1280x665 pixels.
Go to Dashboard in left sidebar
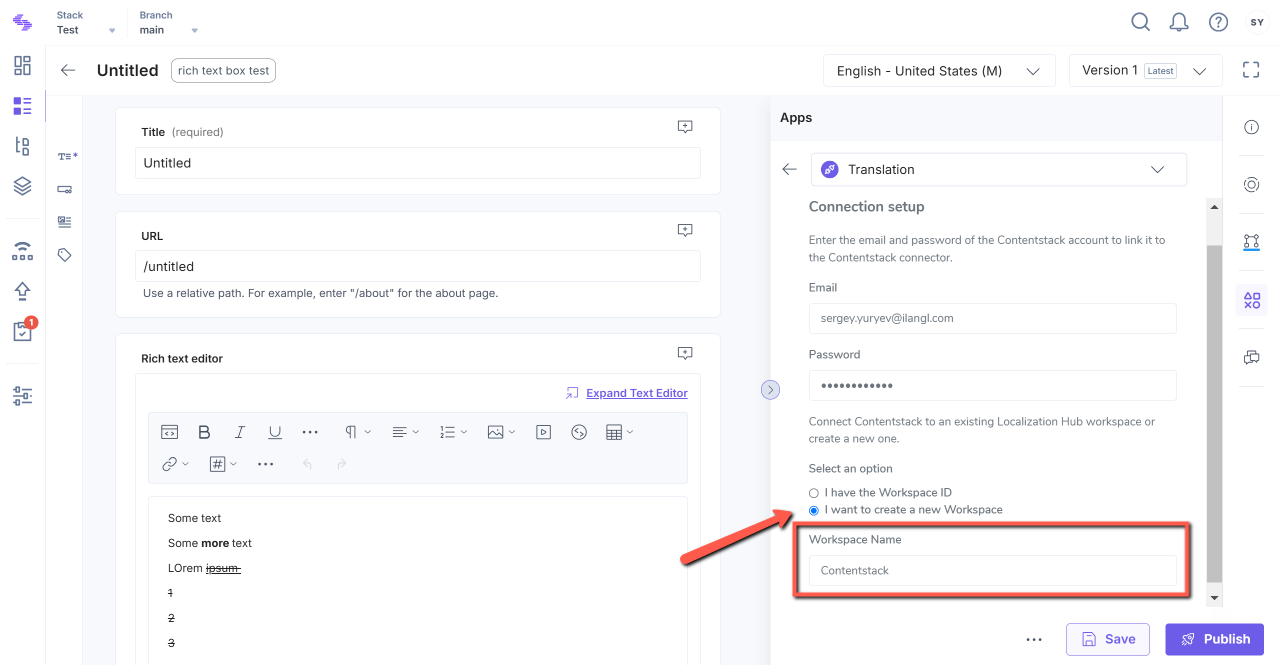22,66
